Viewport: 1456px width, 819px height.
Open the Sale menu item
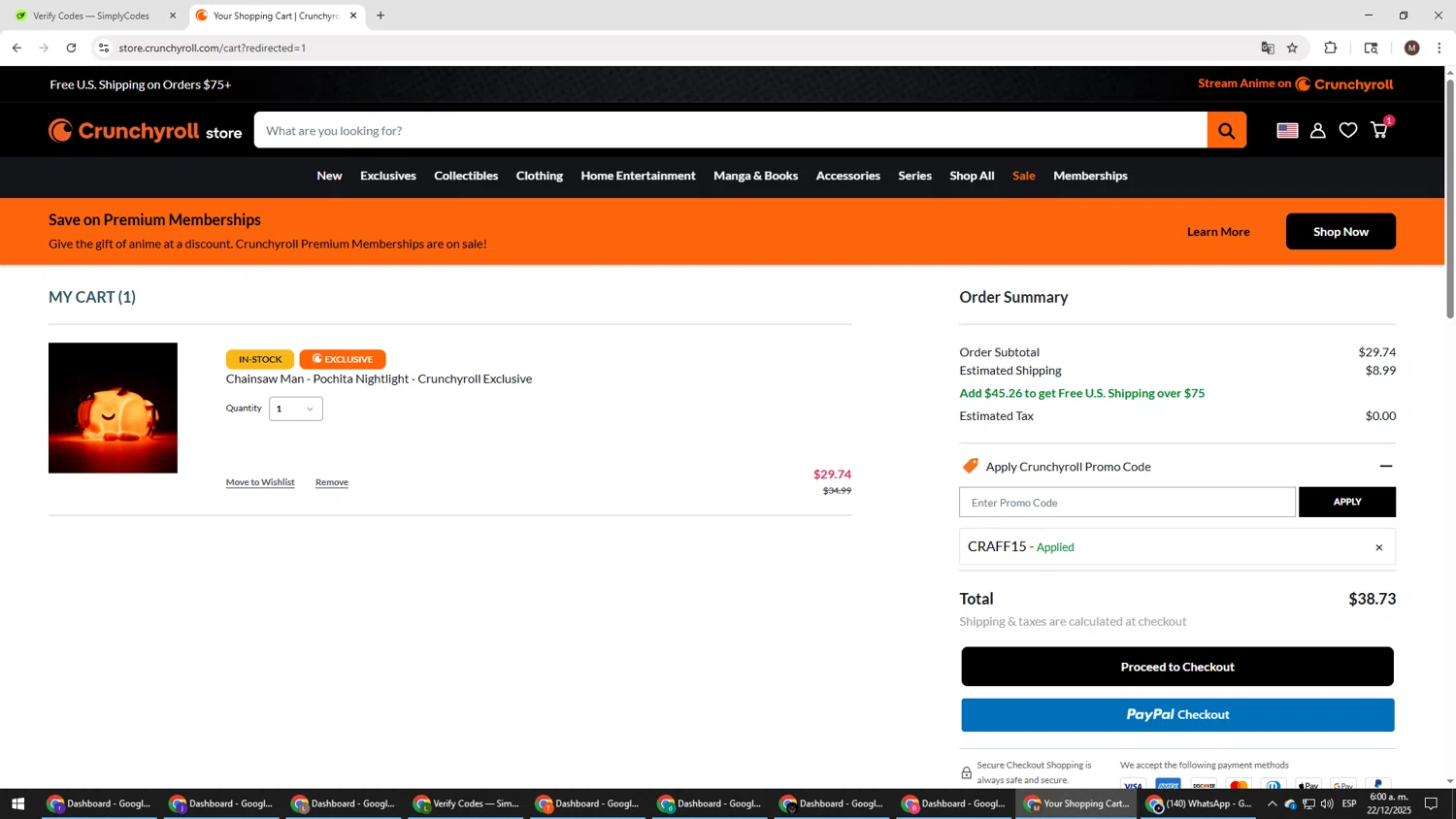pos(1023,176)
